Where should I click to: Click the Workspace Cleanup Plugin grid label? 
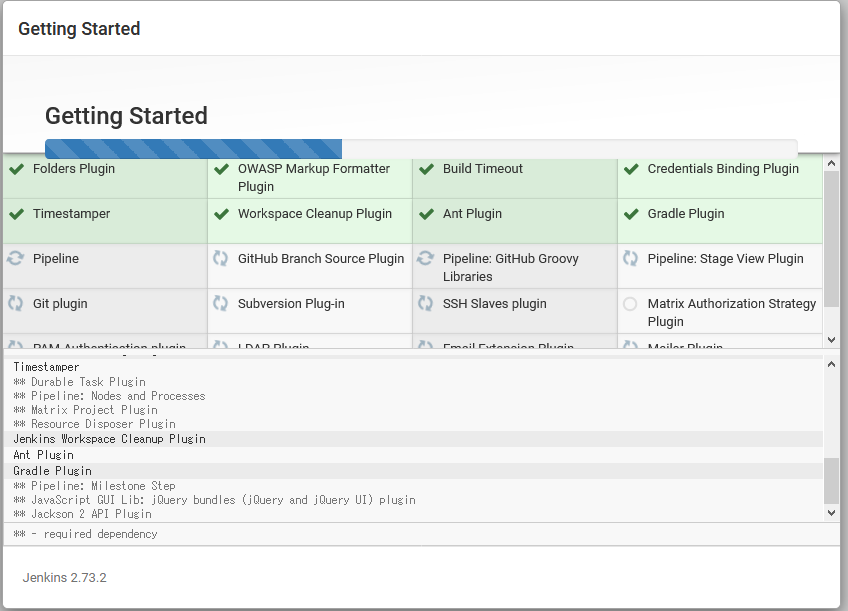pyautogui.click(x=315, y=214)
